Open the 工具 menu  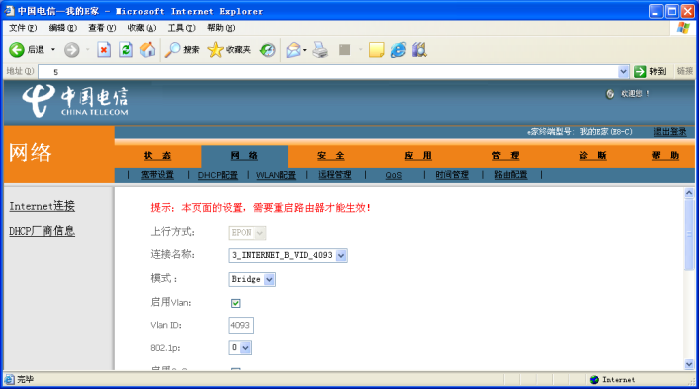[181, 28]
